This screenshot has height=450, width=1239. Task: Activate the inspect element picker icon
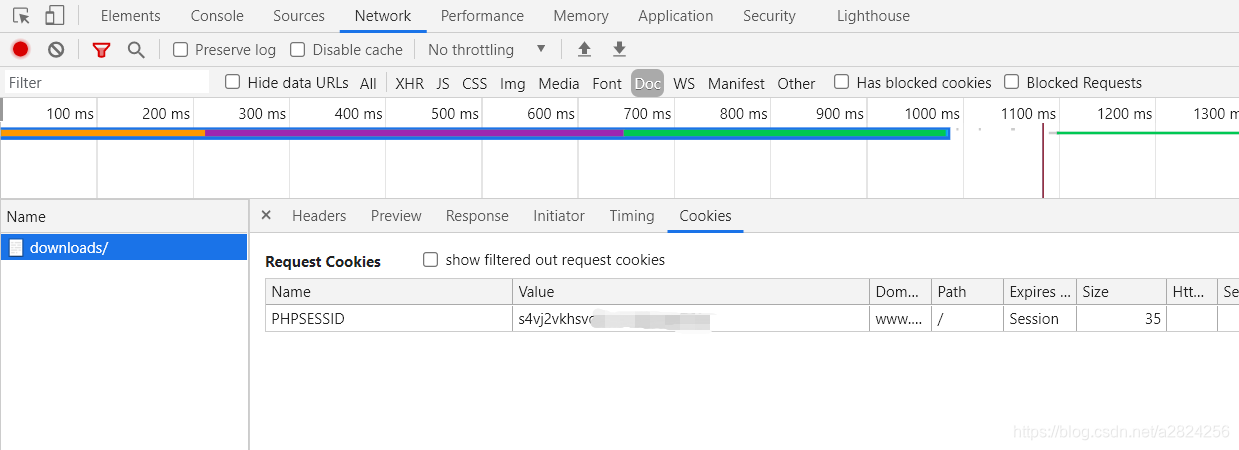(x=21, y=16)
